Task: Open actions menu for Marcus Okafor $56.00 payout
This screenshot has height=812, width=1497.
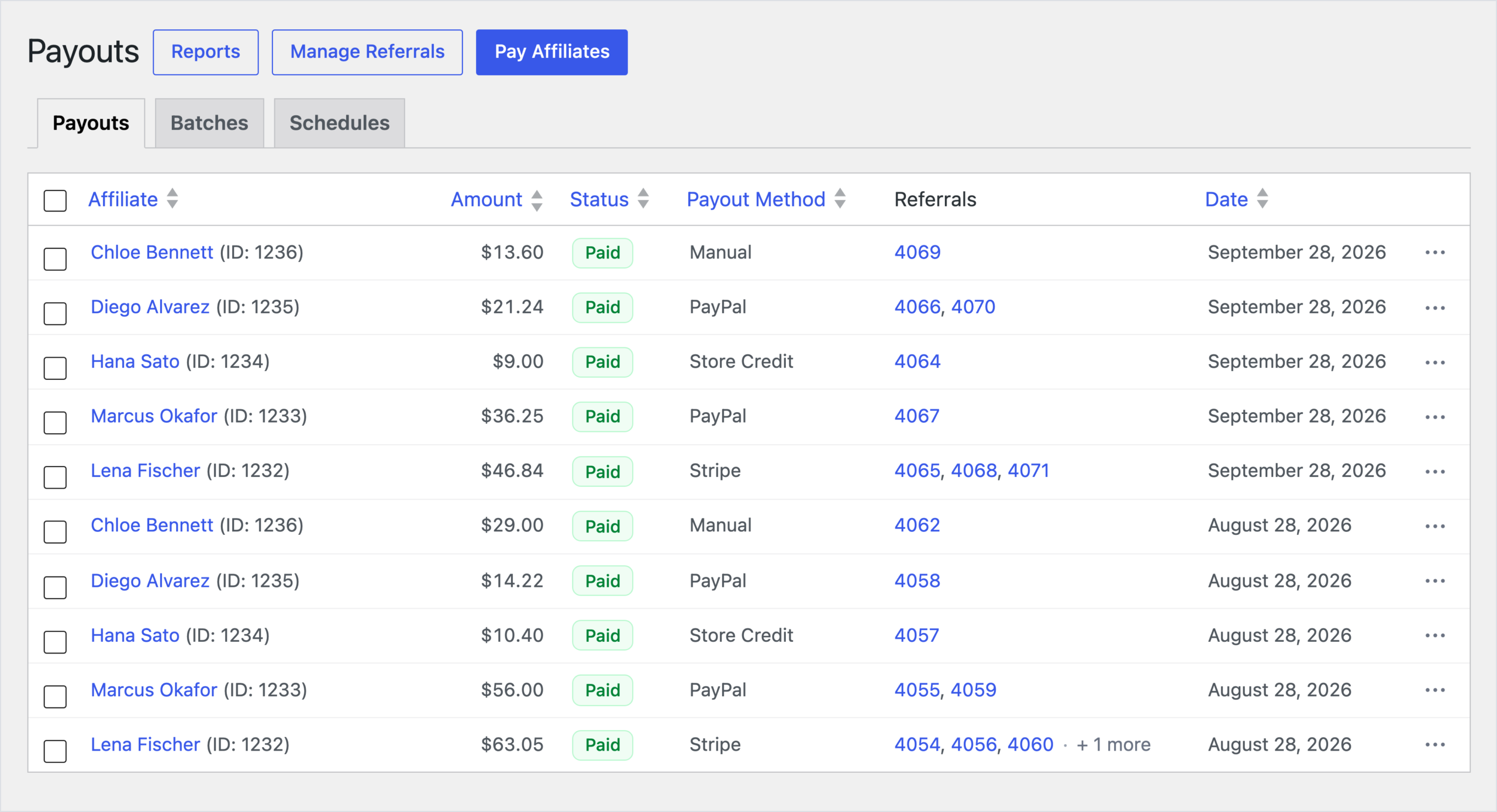Action: 1434,690
